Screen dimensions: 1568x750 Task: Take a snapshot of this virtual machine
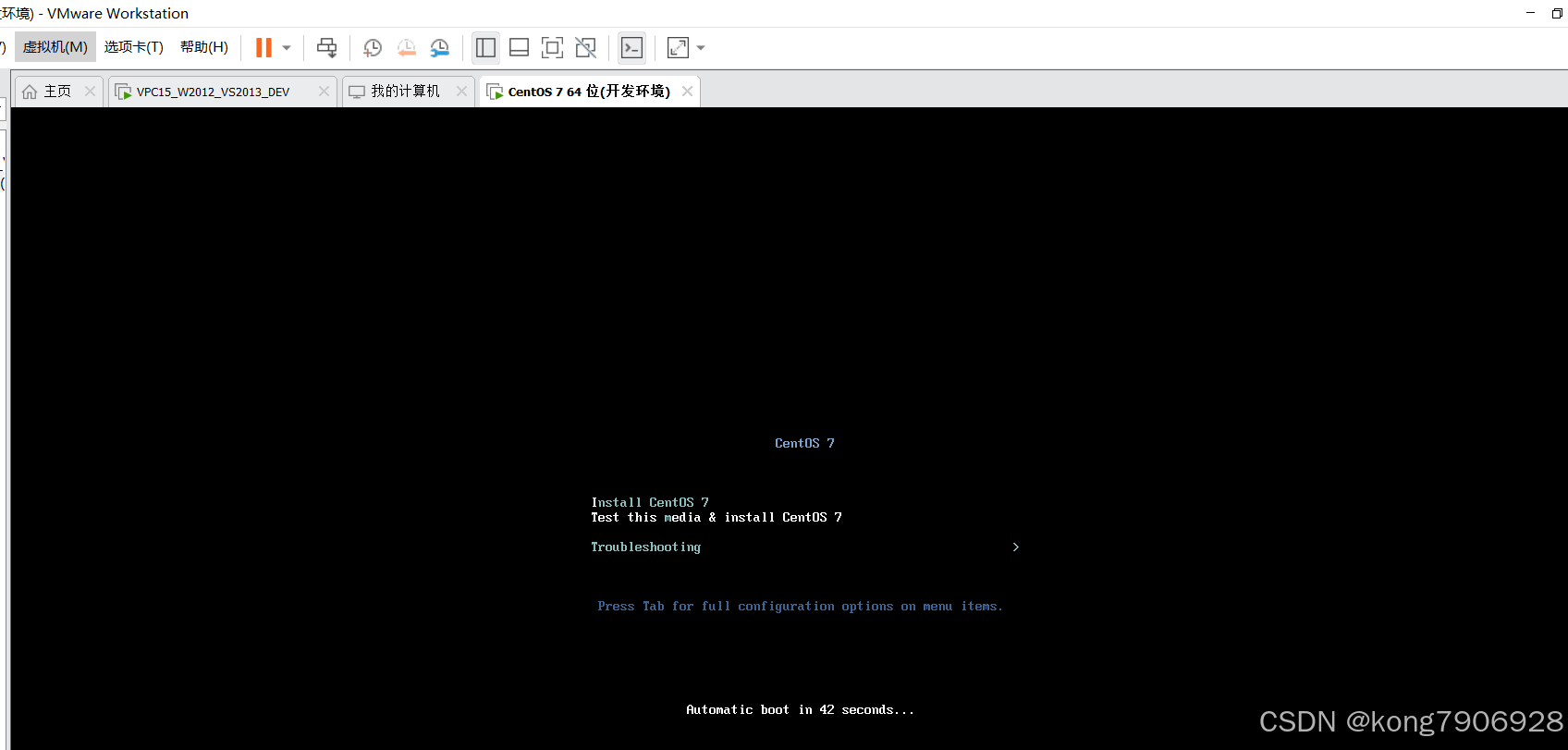[x=373, y=48]
